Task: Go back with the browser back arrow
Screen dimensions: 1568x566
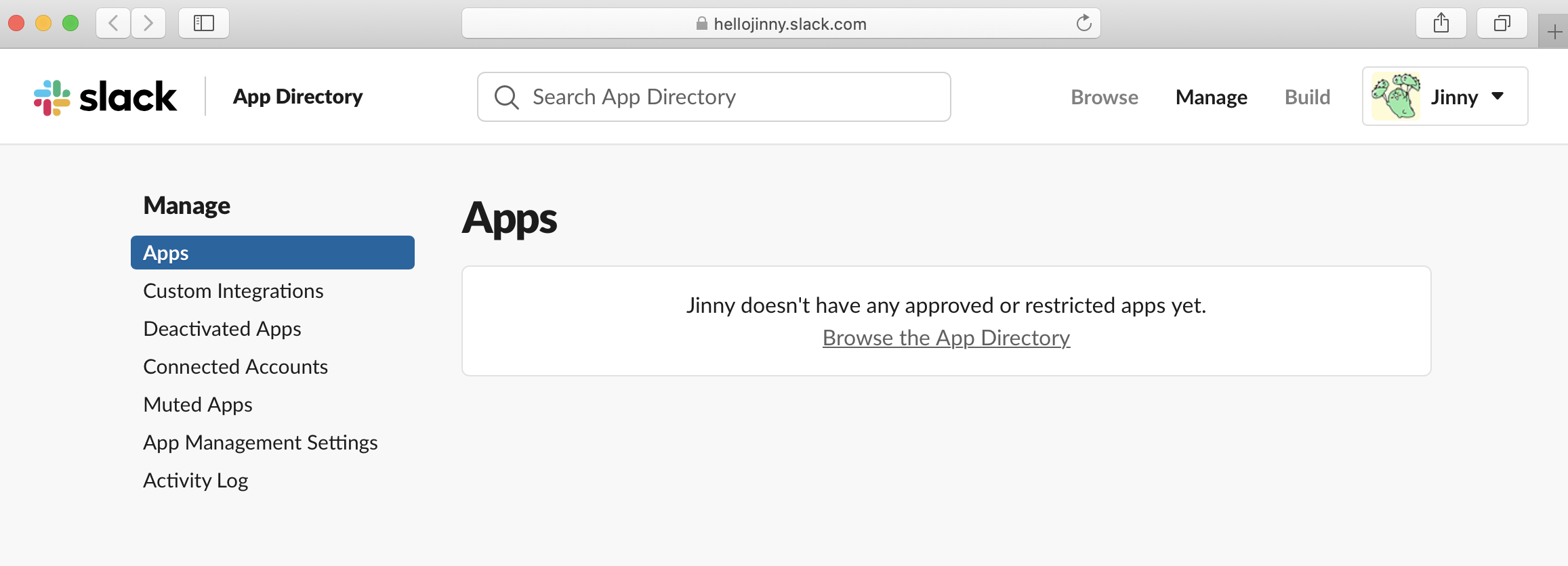Action: pos(113,24)
